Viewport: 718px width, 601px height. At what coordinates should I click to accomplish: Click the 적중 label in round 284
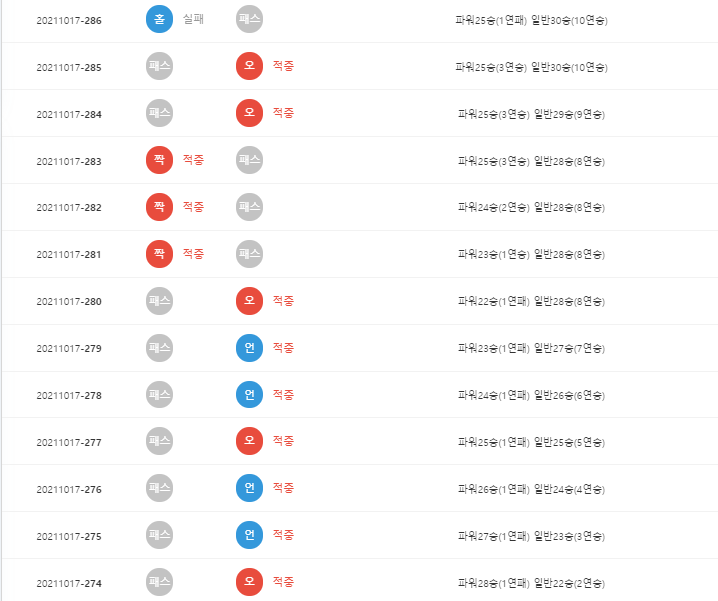click(283, 113)
